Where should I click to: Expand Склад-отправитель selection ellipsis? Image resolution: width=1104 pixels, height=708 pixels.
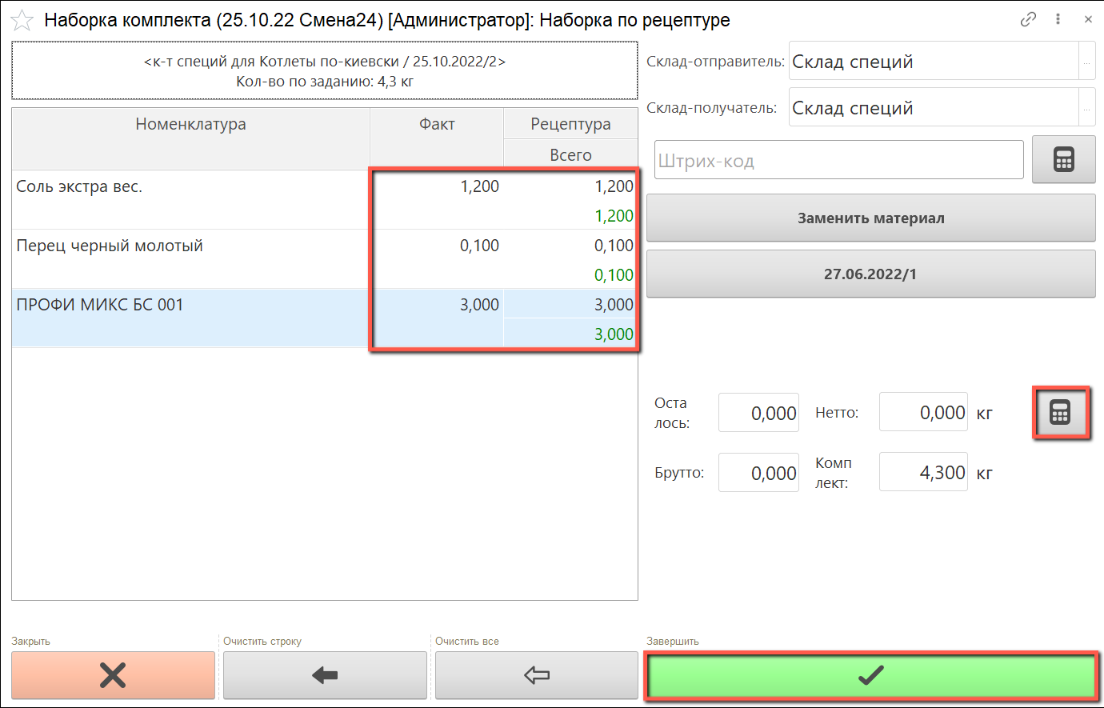1086,62
